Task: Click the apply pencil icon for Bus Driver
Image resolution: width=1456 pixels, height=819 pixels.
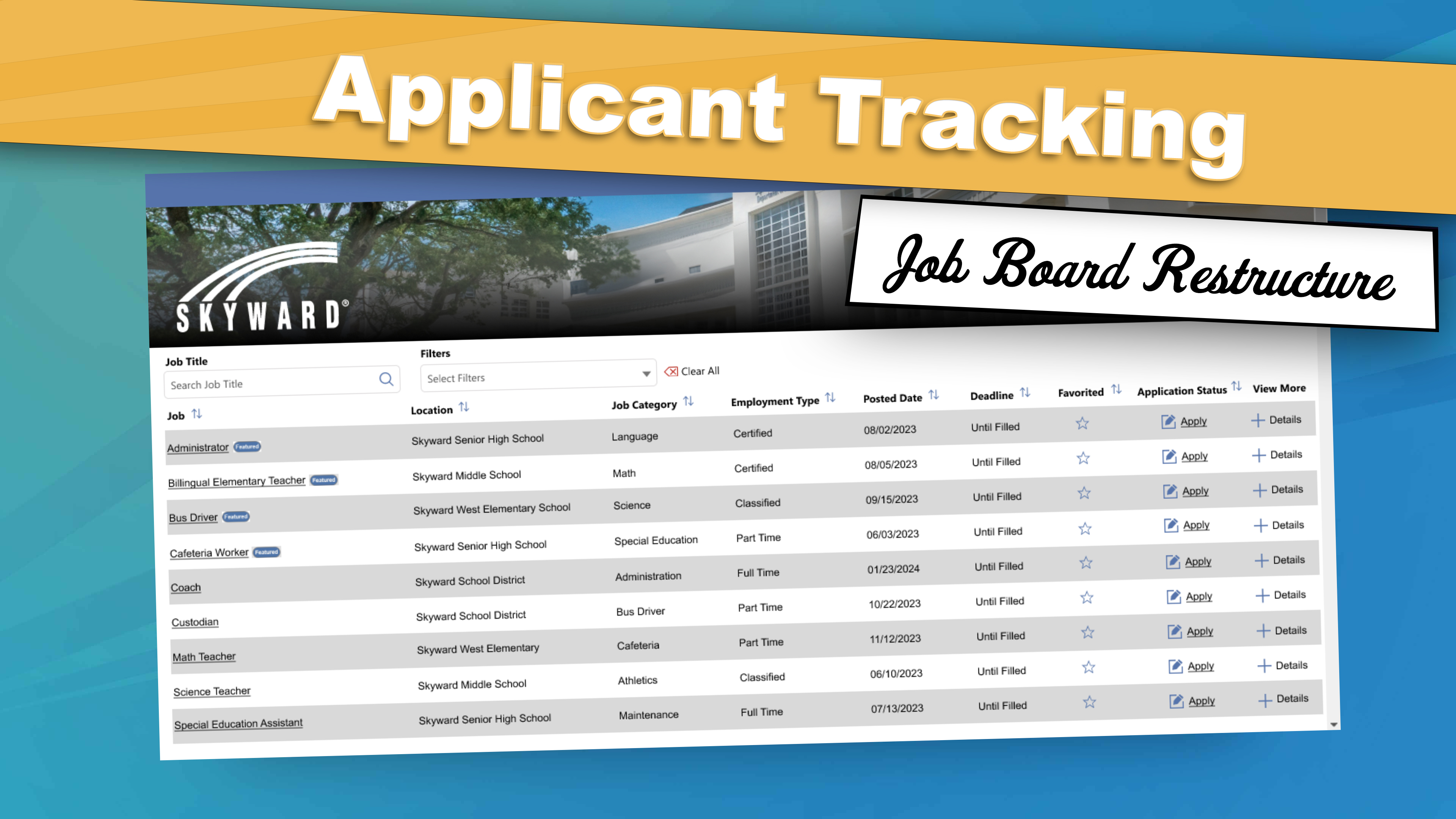Action: pyautogui.click(x=1170, y=491)
